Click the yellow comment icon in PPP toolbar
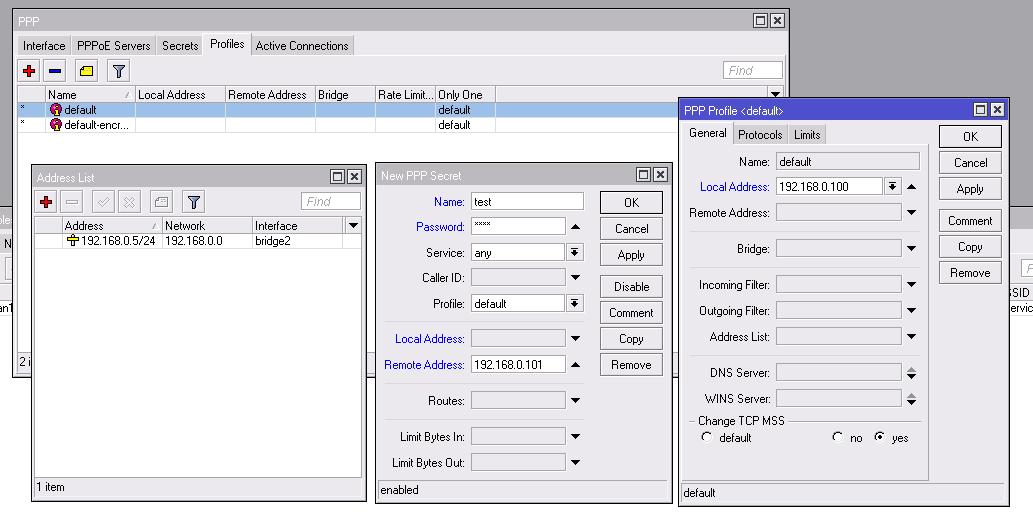This screenshot has width=1033, height=521. [86, 71]
